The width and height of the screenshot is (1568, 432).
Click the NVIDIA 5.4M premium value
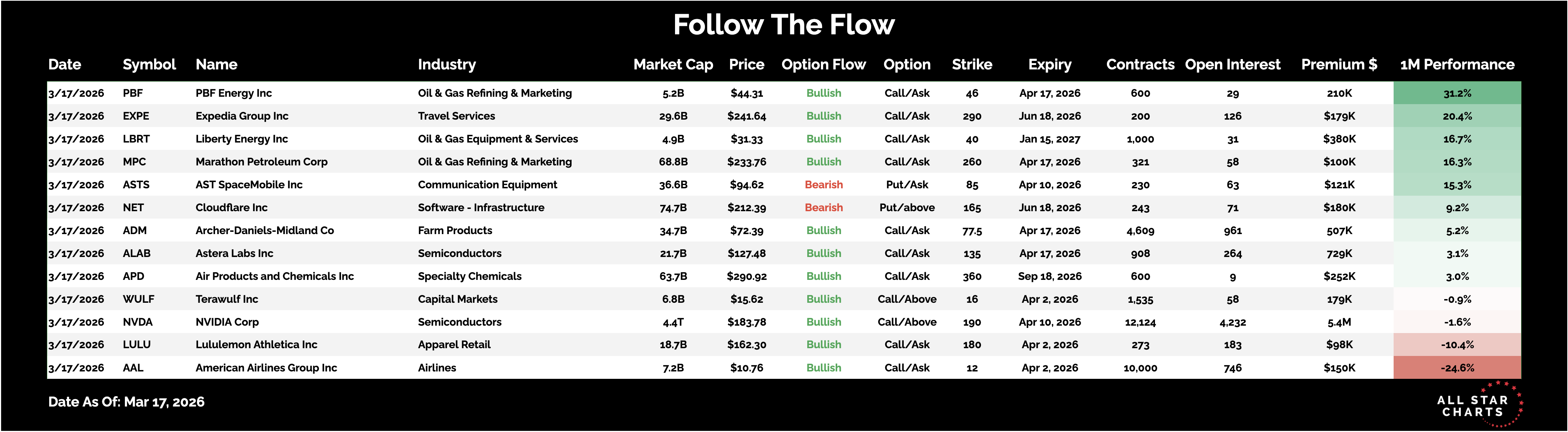1339,322
